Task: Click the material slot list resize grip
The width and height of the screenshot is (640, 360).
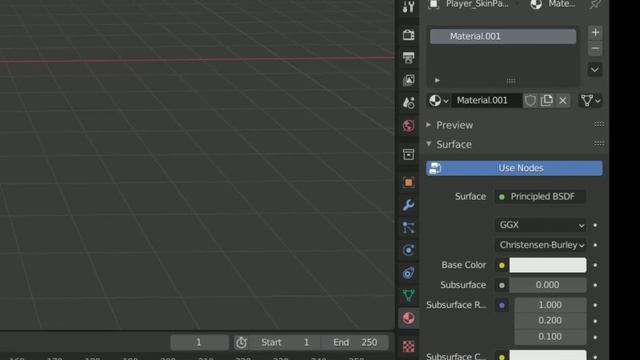Action: point(511,81)
